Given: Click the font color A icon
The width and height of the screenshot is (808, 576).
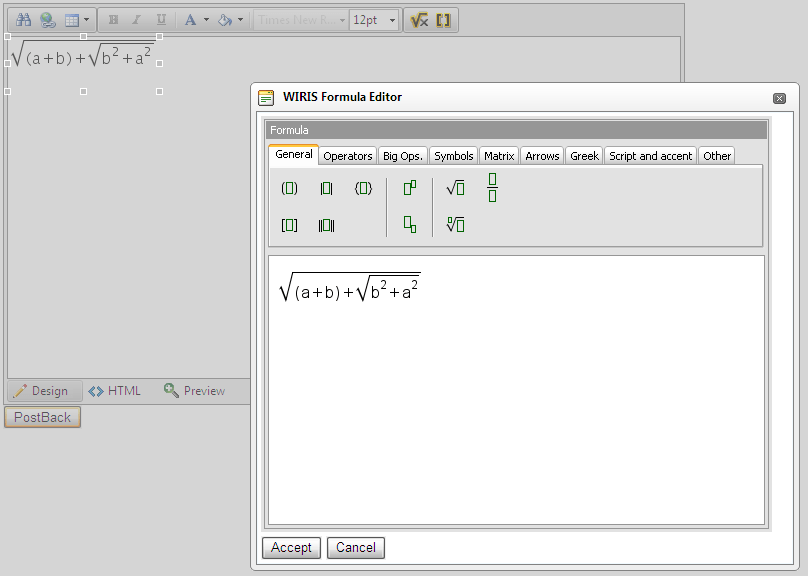Looking at the screenshot, I should tap(191, 20).
